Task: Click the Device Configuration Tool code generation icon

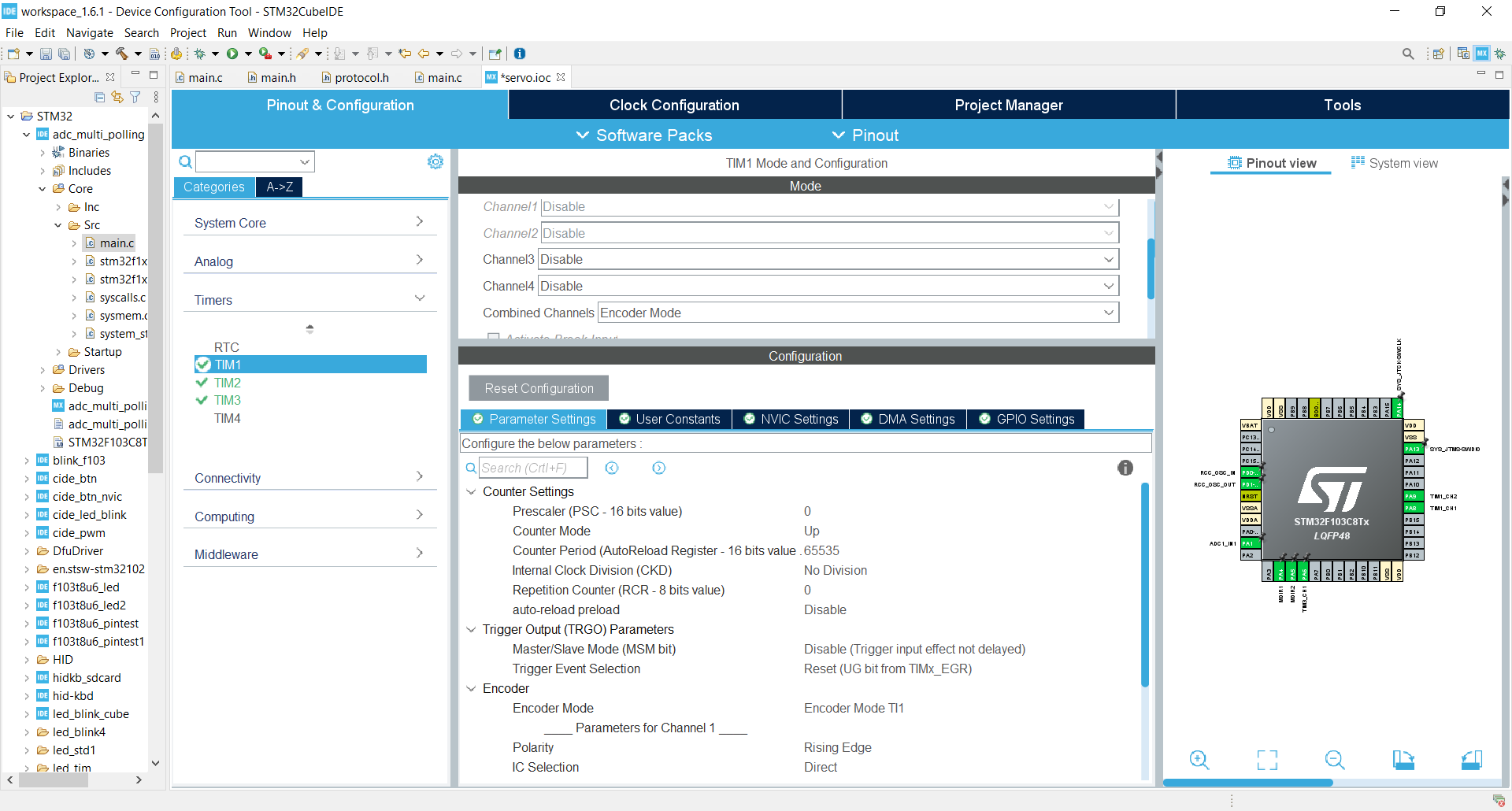Action: (x=176, y=54)
